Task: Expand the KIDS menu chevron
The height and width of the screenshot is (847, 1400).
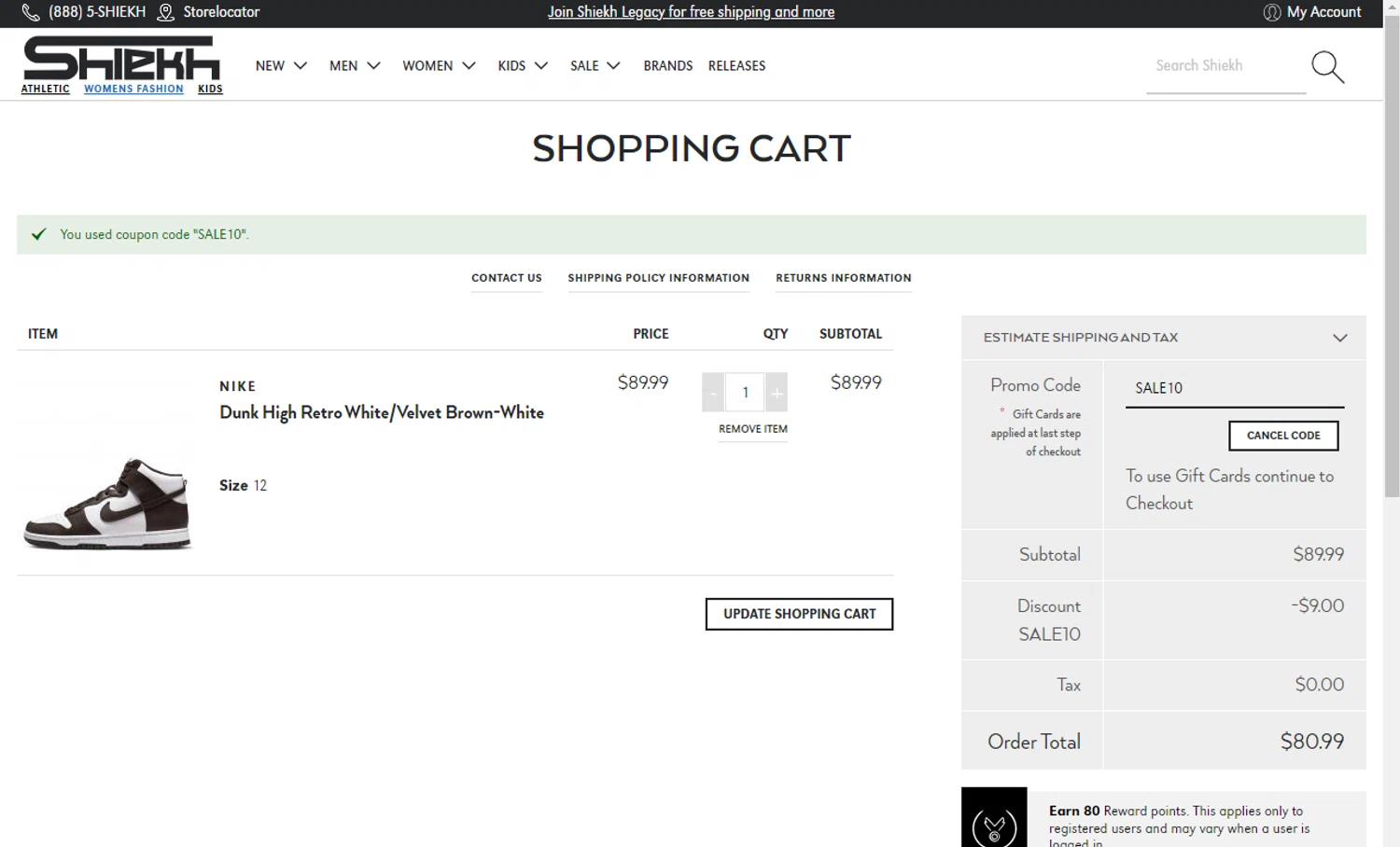Action: 540,65
